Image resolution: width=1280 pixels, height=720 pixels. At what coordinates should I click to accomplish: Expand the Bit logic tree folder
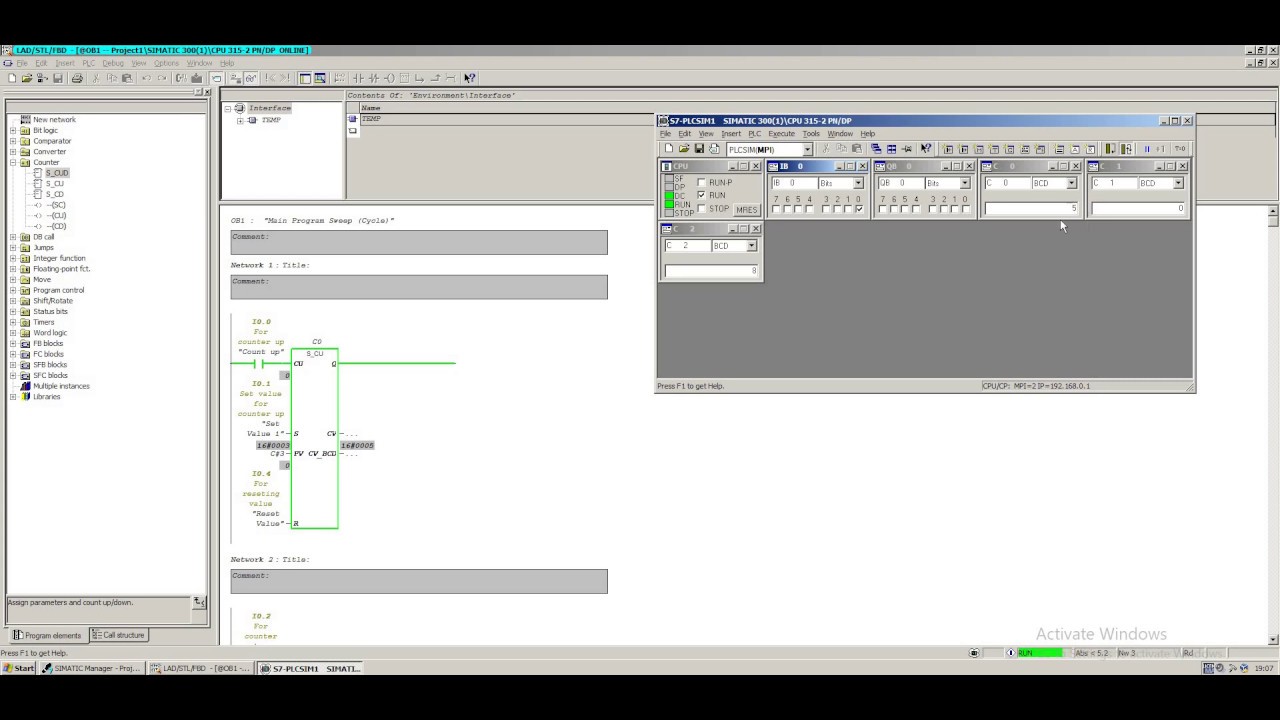pos(13,130)
